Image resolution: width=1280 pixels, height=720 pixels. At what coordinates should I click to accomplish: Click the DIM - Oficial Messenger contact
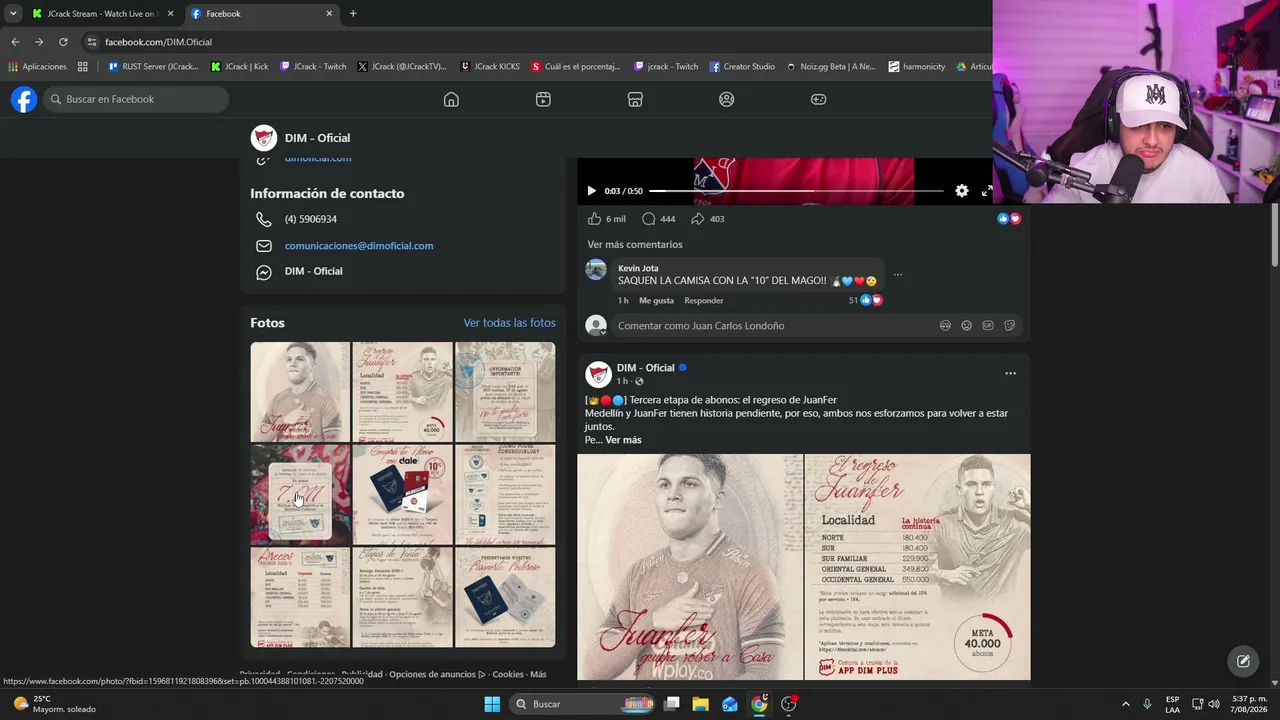tap(313, 271)
